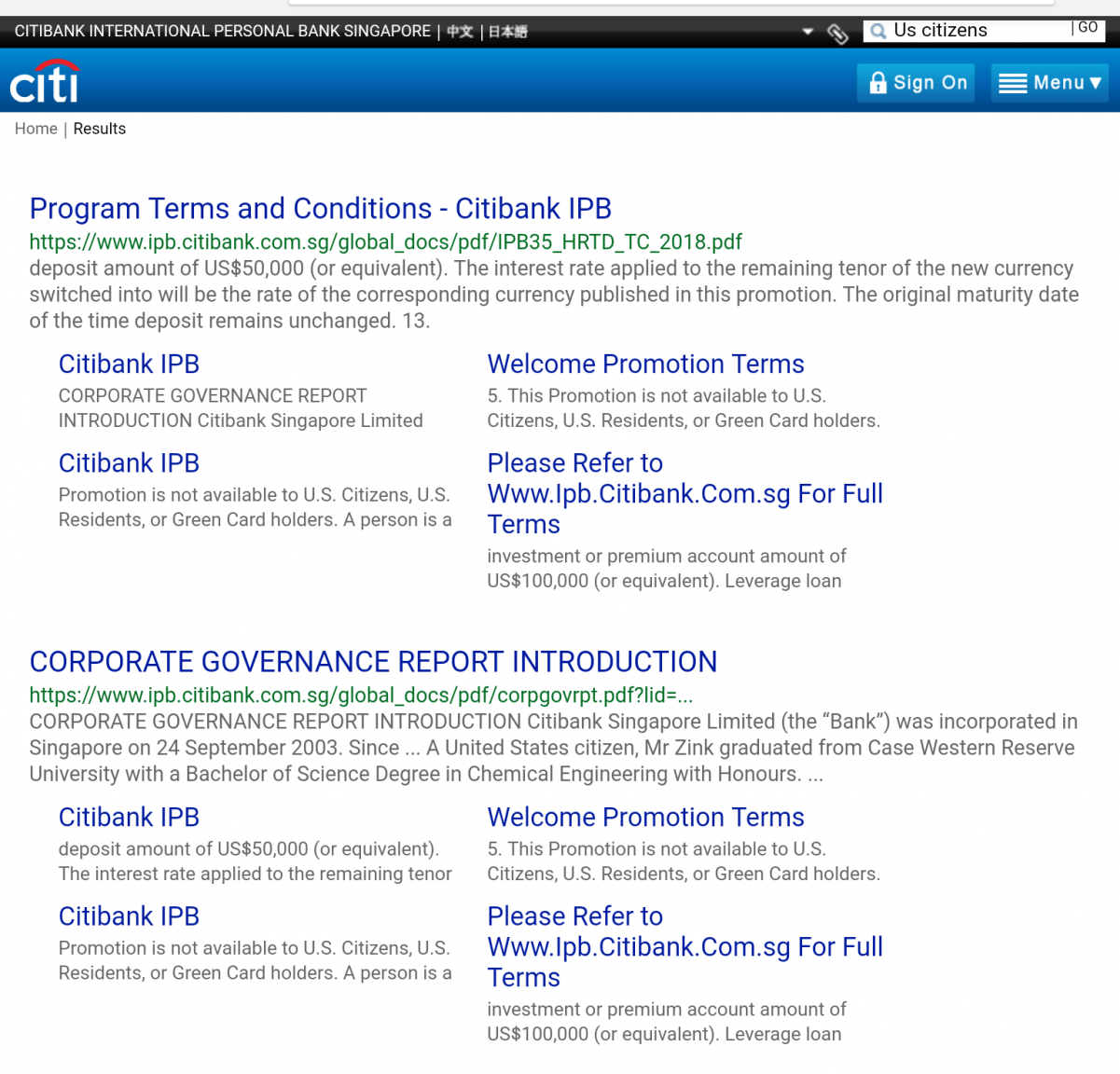Click the hamburger lines icon on Menu
The width and height of the screenshot is (1120, 1074).
1013,84
